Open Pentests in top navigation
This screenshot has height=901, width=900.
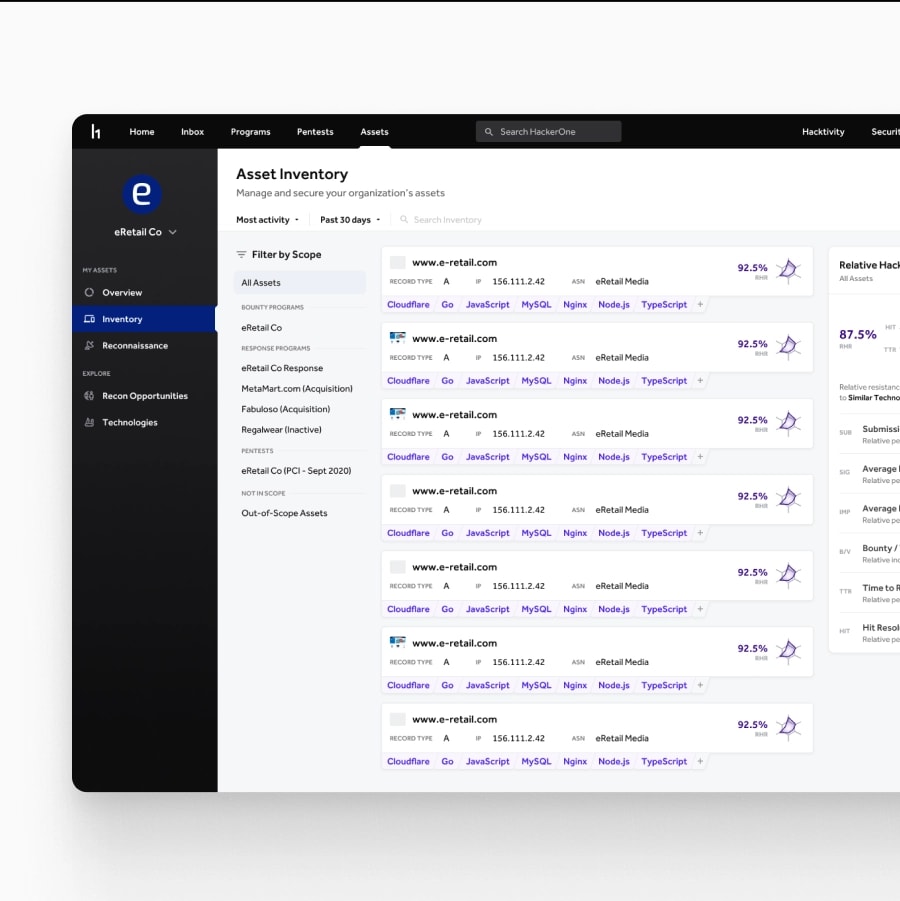coord(315,132)
